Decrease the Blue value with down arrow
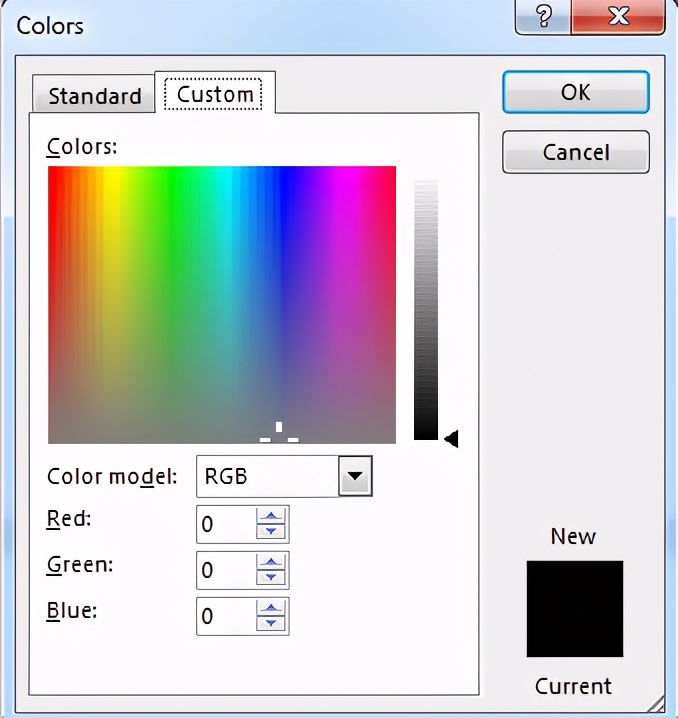678x718 pixels. [x=272, y=624]
